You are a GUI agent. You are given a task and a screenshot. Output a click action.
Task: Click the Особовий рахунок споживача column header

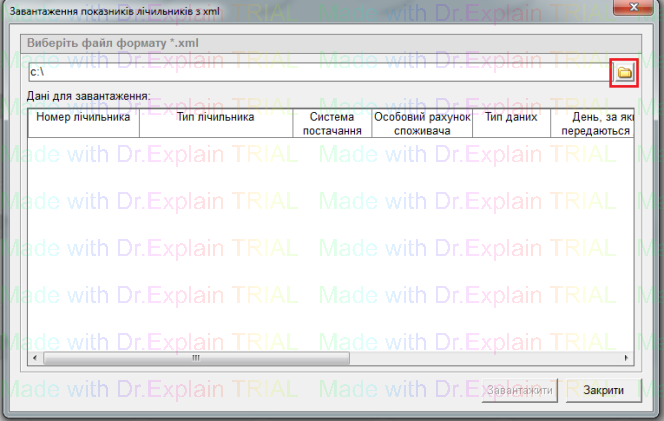pyautogui.click(x=421, y=124)
